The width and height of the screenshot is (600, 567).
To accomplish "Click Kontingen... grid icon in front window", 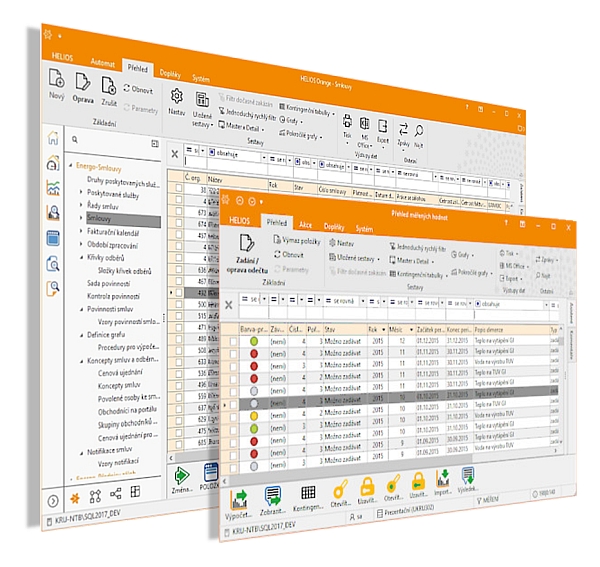I will [x=308, y=493].
